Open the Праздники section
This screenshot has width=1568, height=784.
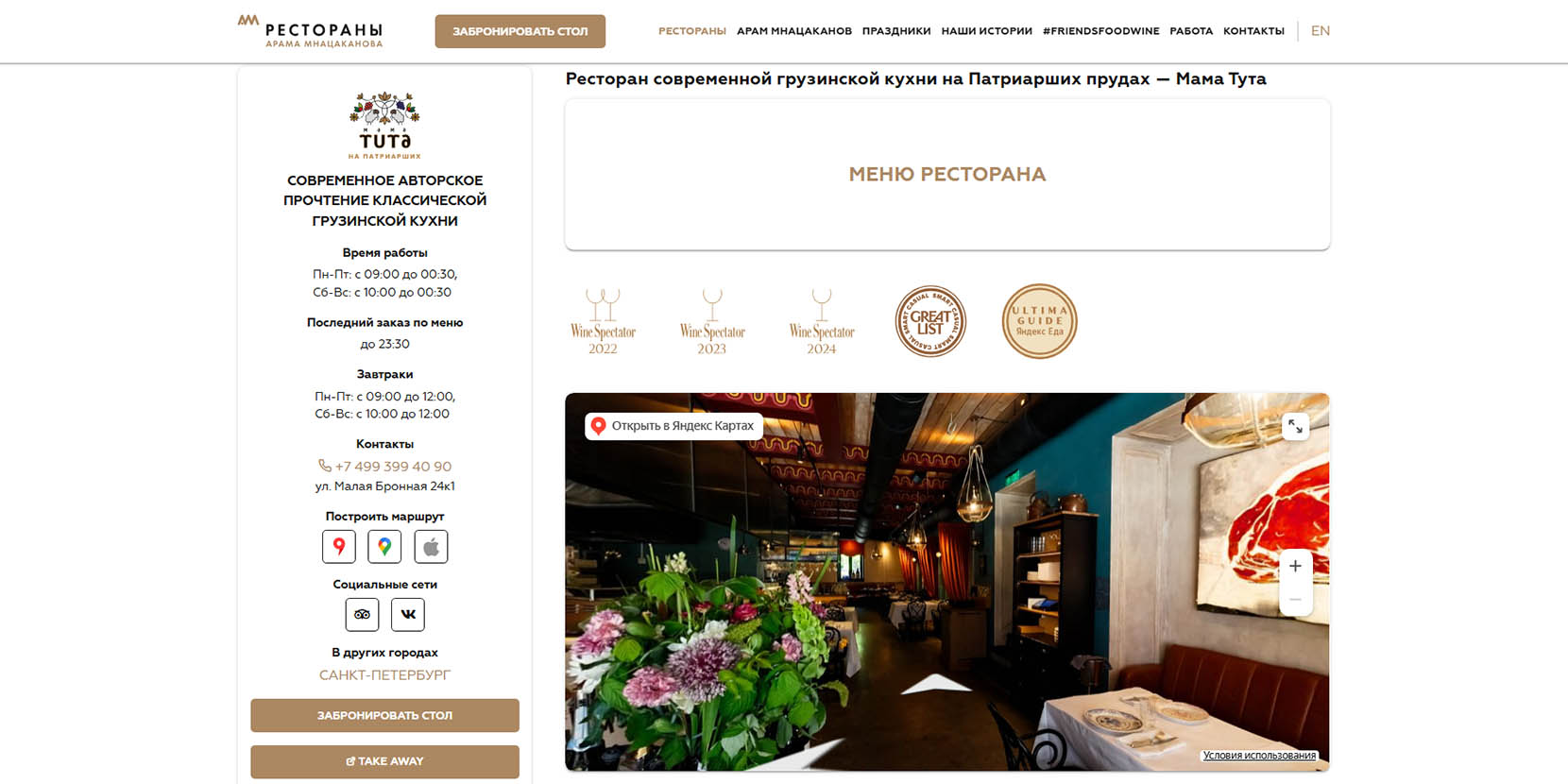point(896,31)
